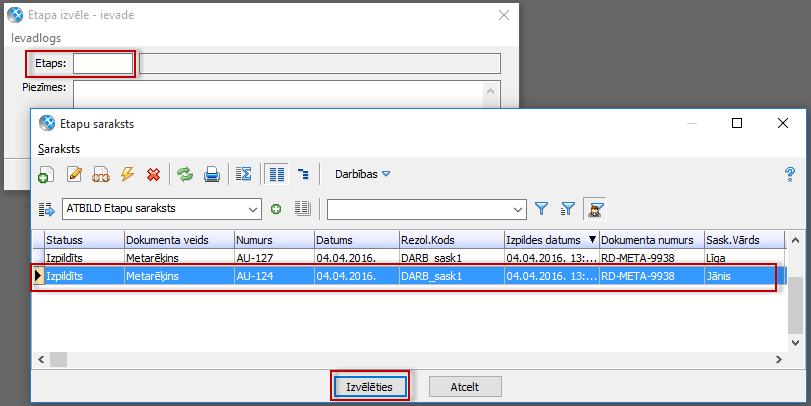The height and width of the screenshot is (406, 811).
Task: Click the Līga cell in the table
Action: tap(744, 258)
